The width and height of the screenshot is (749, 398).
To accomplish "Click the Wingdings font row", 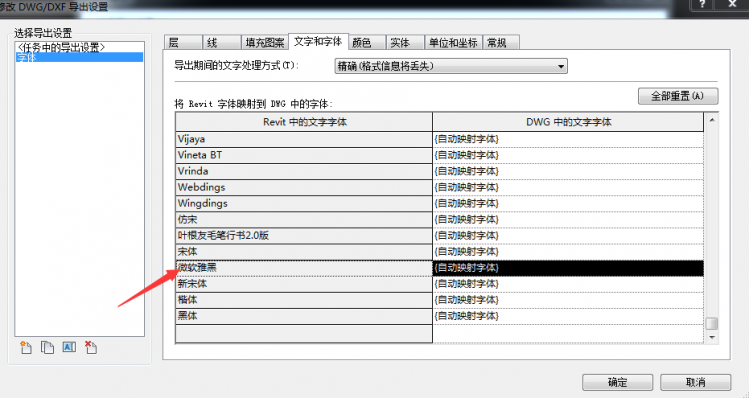I will 304,204.
